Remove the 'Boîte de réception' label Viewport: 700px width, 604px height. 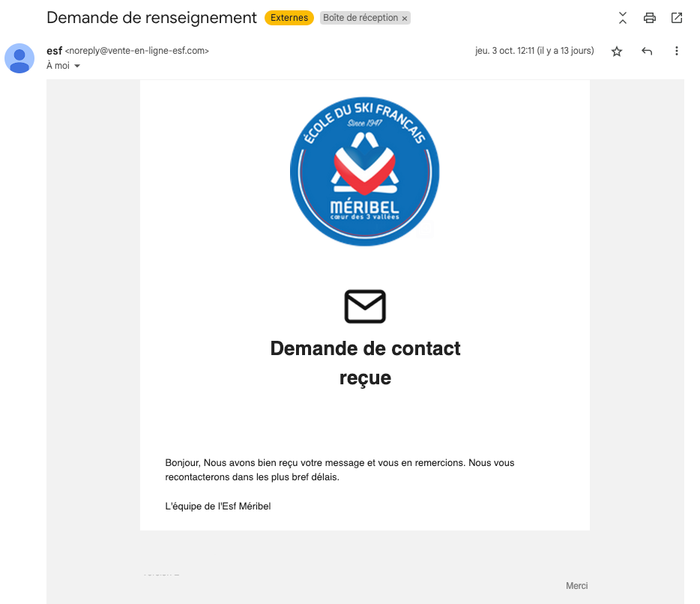point(404,18)
